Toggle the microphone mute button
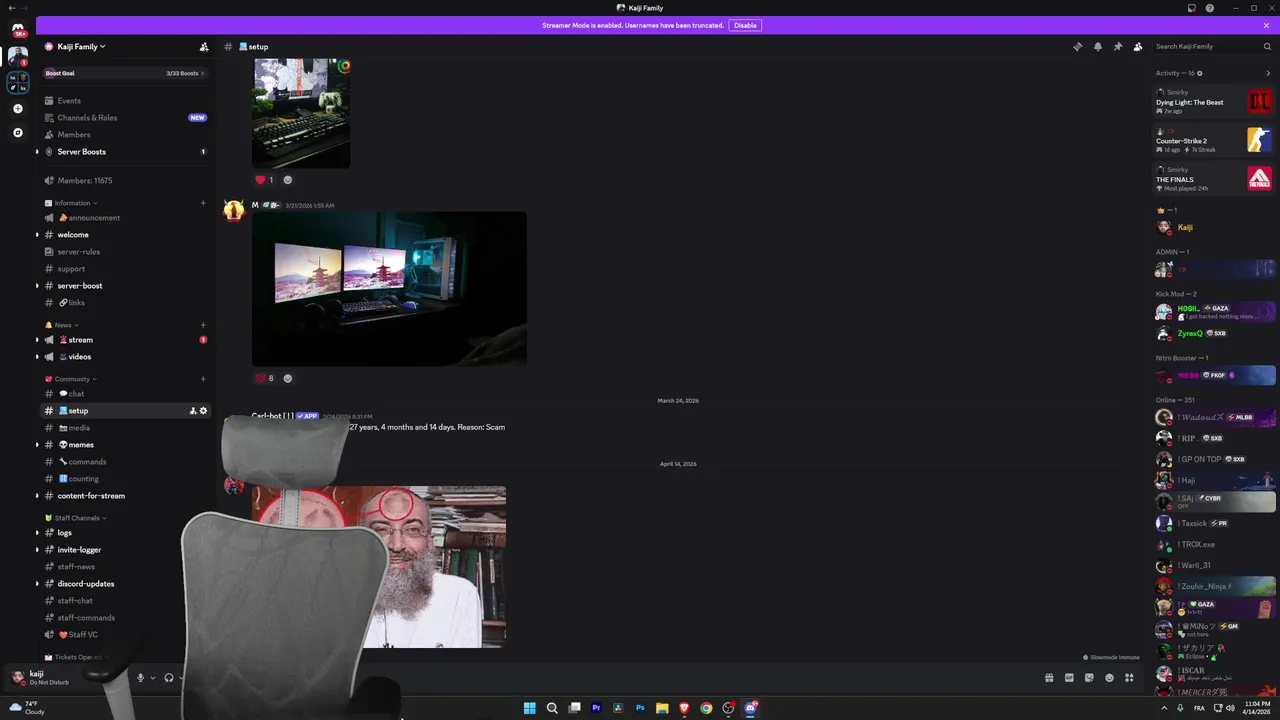1280x720 pixels. pyautogui.click(x=140, y=678)
